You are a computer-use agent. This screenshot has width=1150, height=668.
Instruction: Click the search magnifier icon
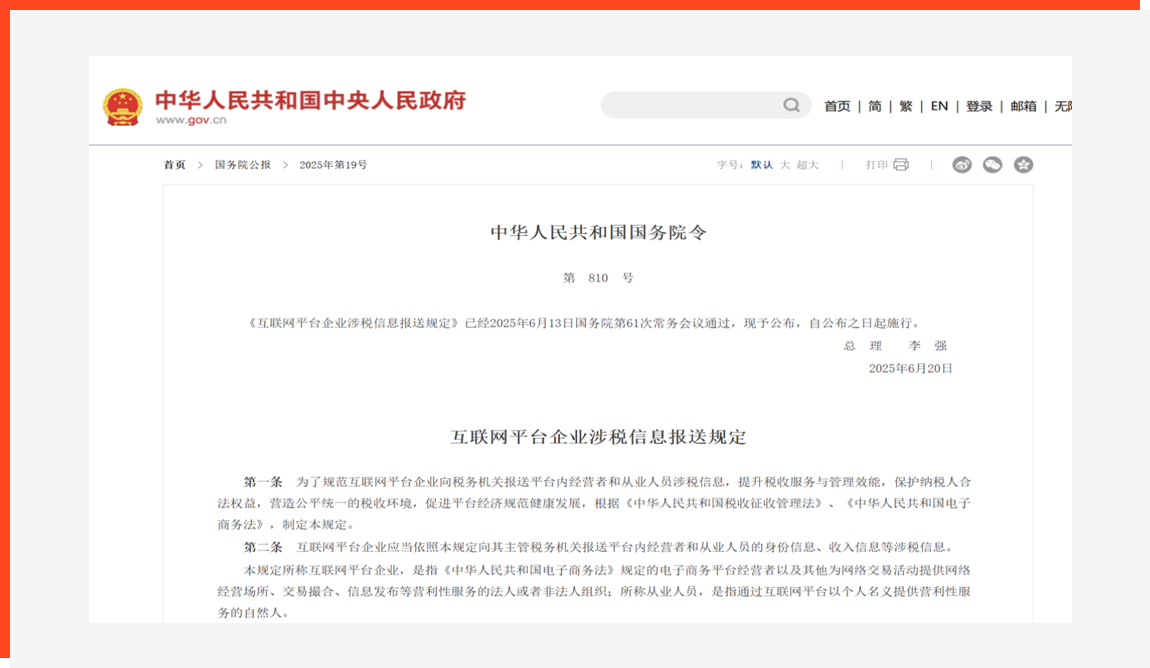coord(791,105)
